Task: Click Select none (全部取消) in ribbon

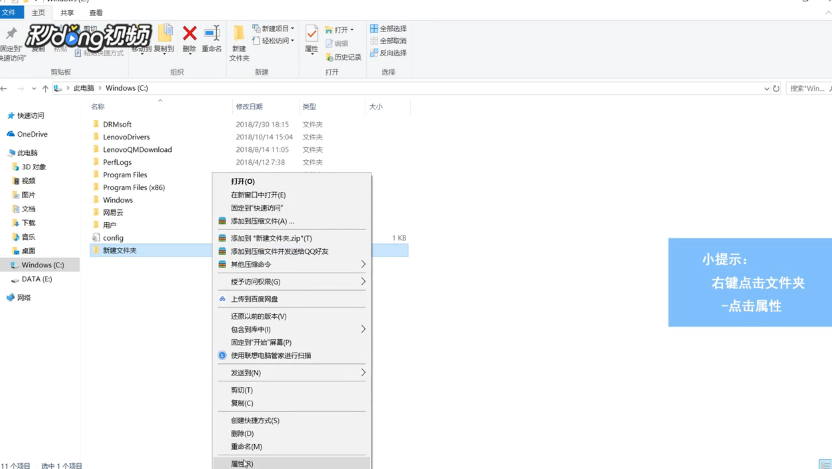Action: (x=388, y=41)
